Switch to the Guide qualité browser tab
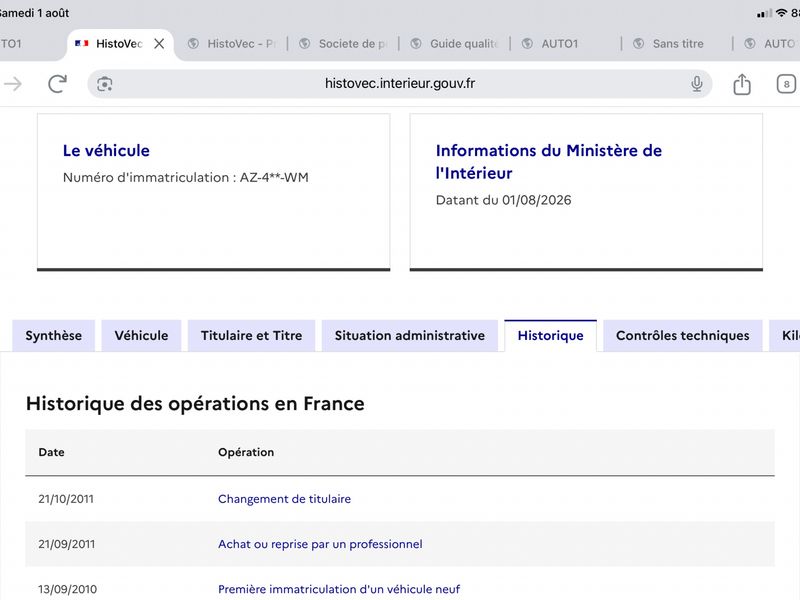This screenshot has height=600, width=800. click(x=454, y=44)
